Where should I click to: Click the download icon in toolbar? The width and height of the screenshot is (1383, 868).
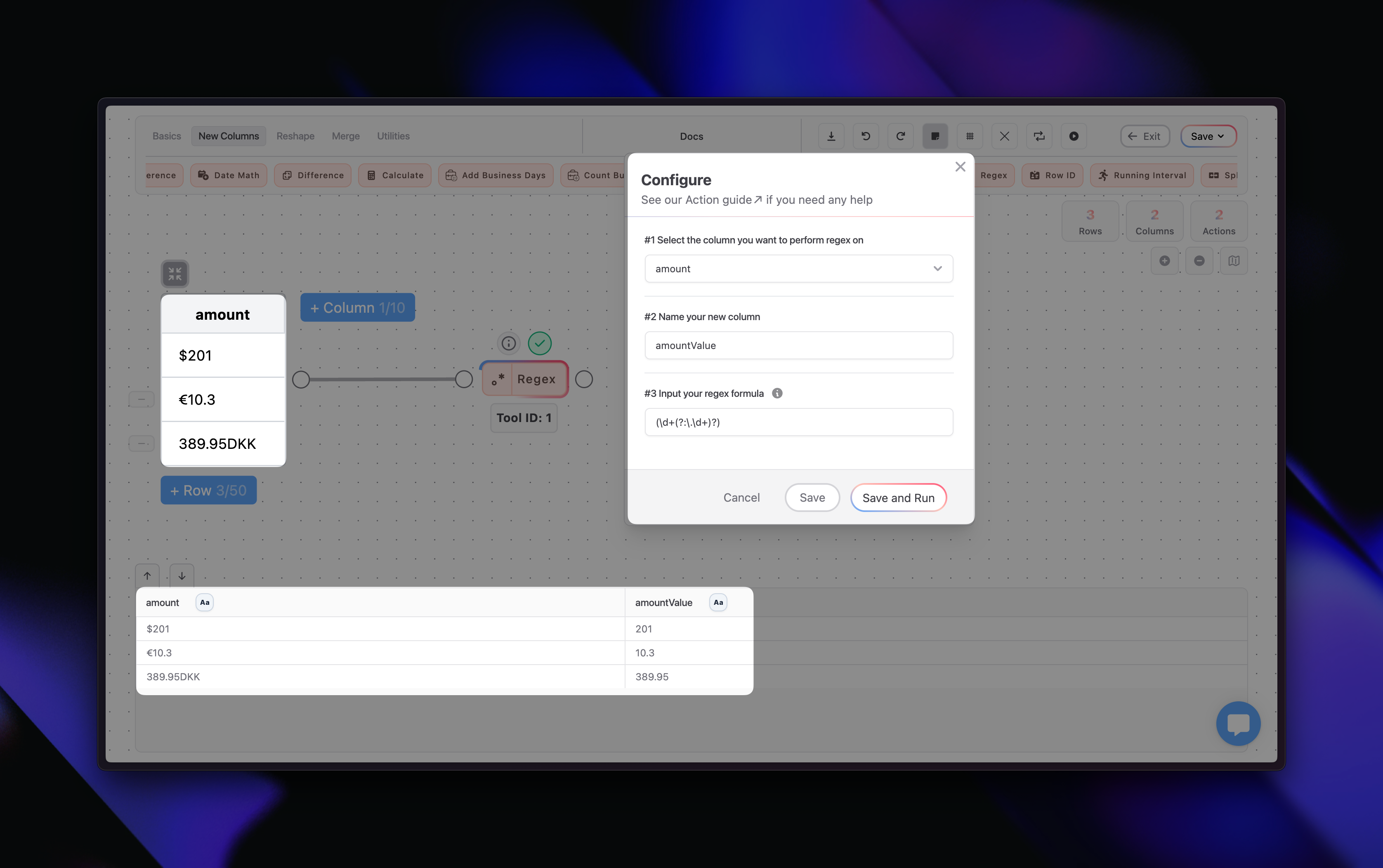[831, 136]
